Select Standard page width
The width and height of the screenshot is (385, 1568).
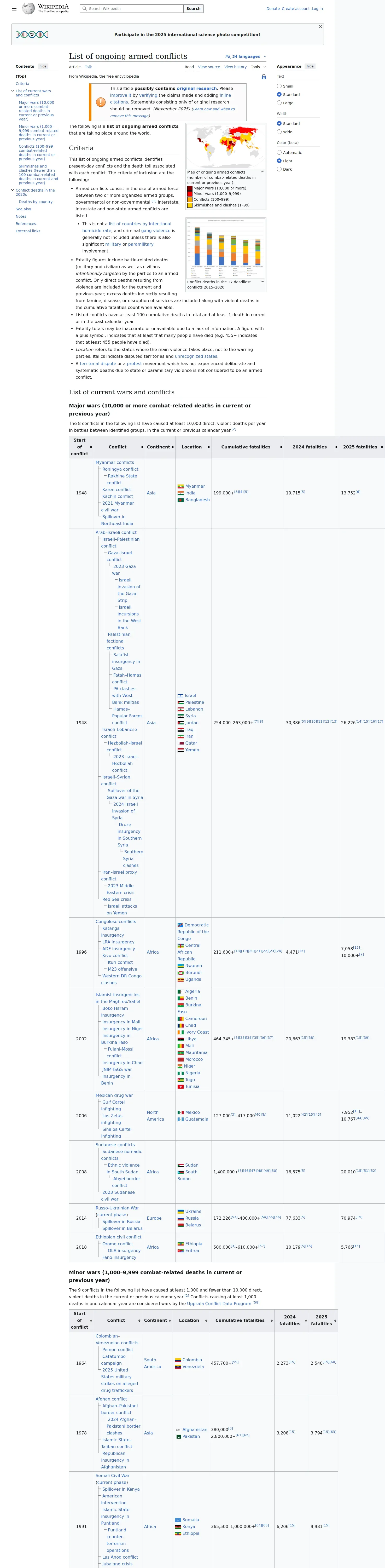click(x=279, y=124)
